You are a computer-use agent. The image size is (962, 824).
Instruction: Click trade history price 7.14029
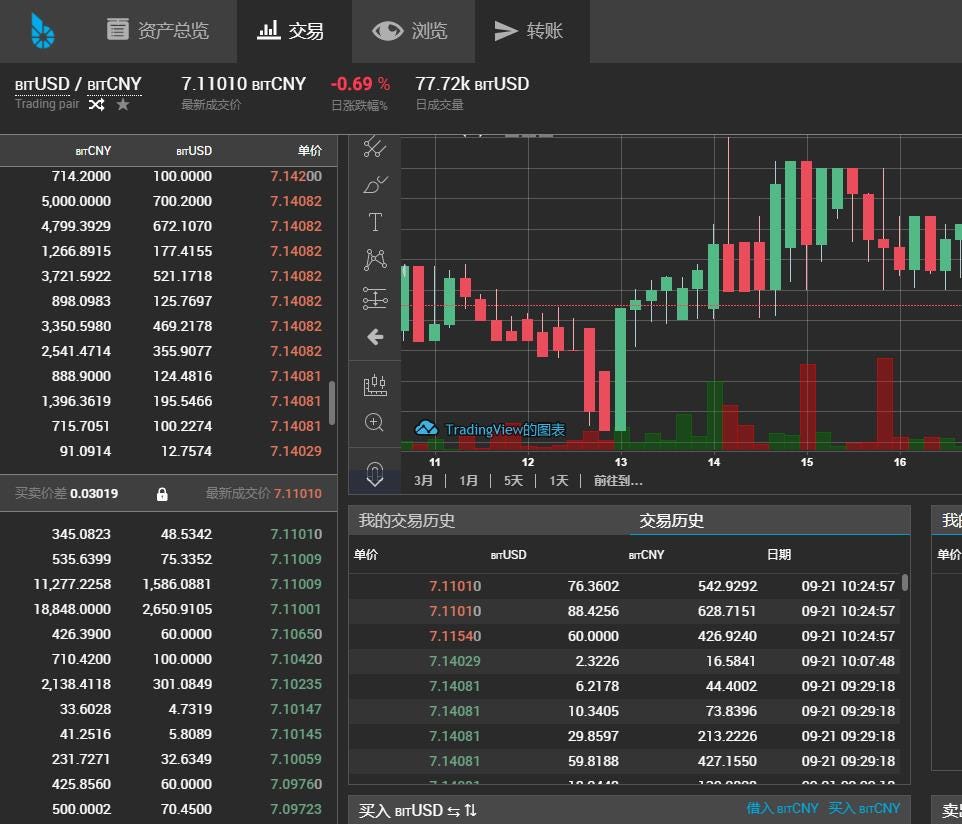click(455, 661)
